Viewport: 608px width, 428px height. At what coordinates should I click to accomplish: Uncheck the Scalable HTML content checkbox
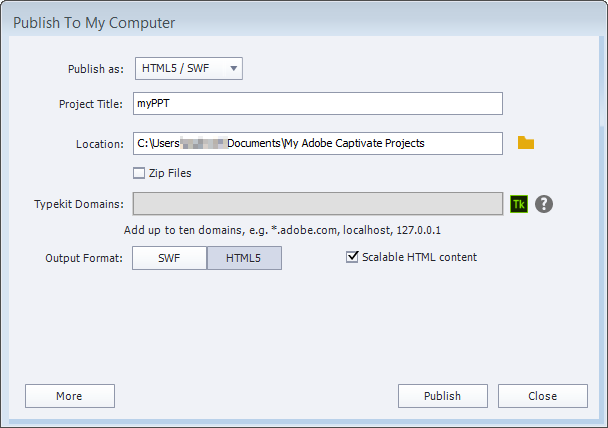pyautogui.click(x=352, y=257)
